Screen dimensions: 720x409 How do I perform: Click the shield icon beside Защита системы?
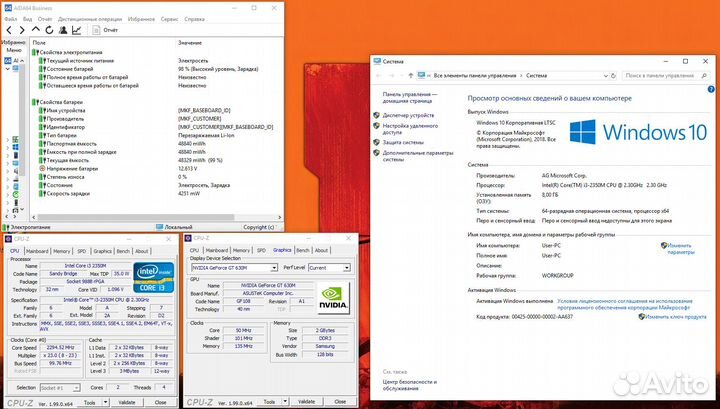[x=377, y=142]
